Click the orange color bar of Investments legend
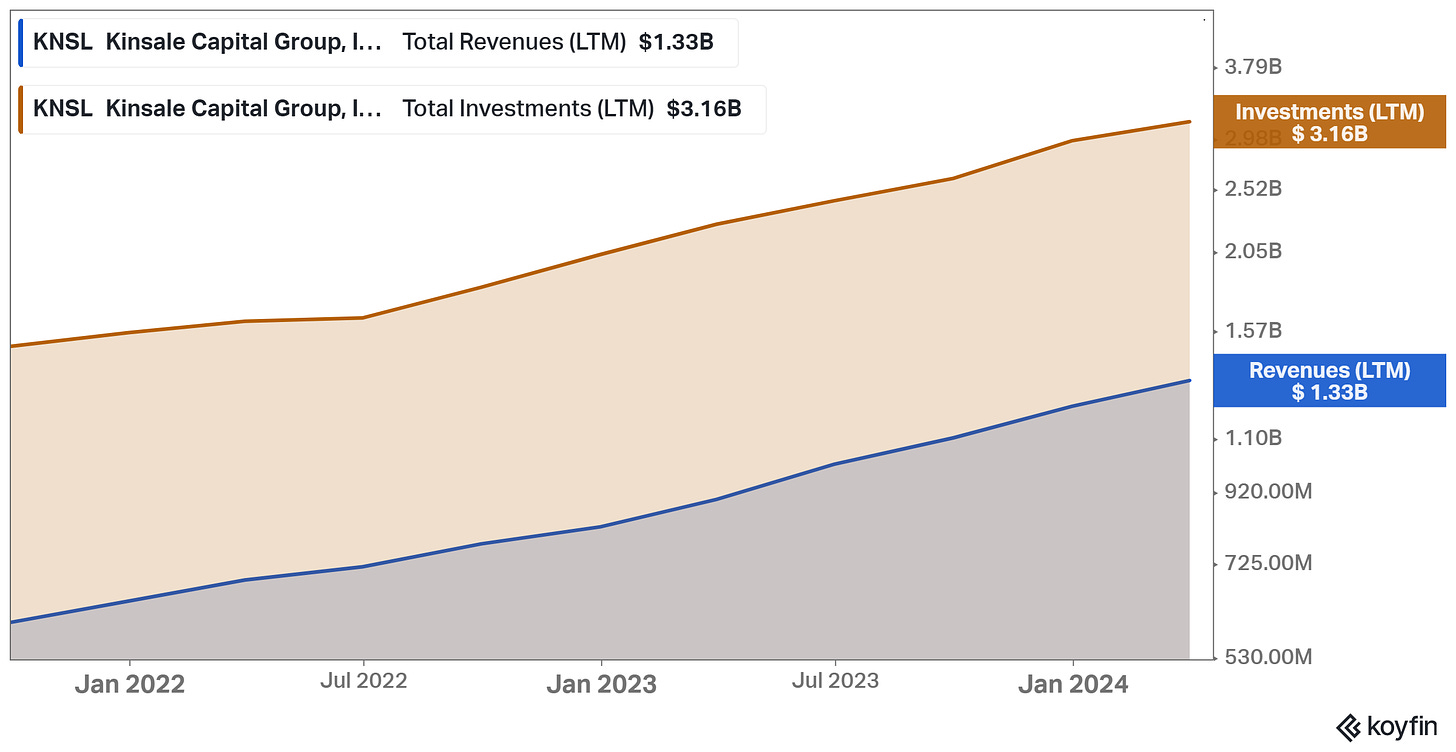 coord(20,109)
